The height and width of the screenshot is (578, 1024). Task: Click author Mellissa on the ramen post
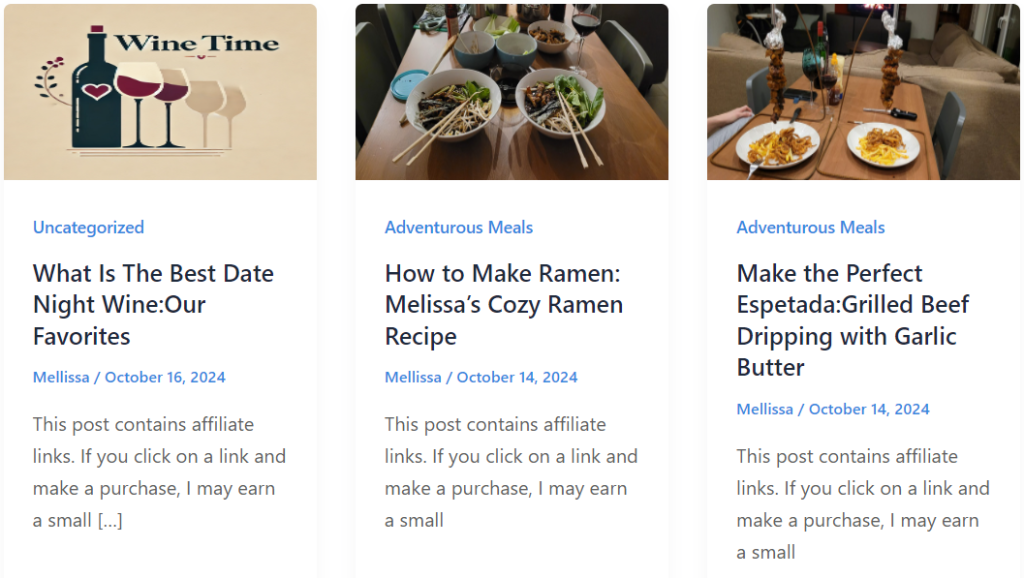413,377
